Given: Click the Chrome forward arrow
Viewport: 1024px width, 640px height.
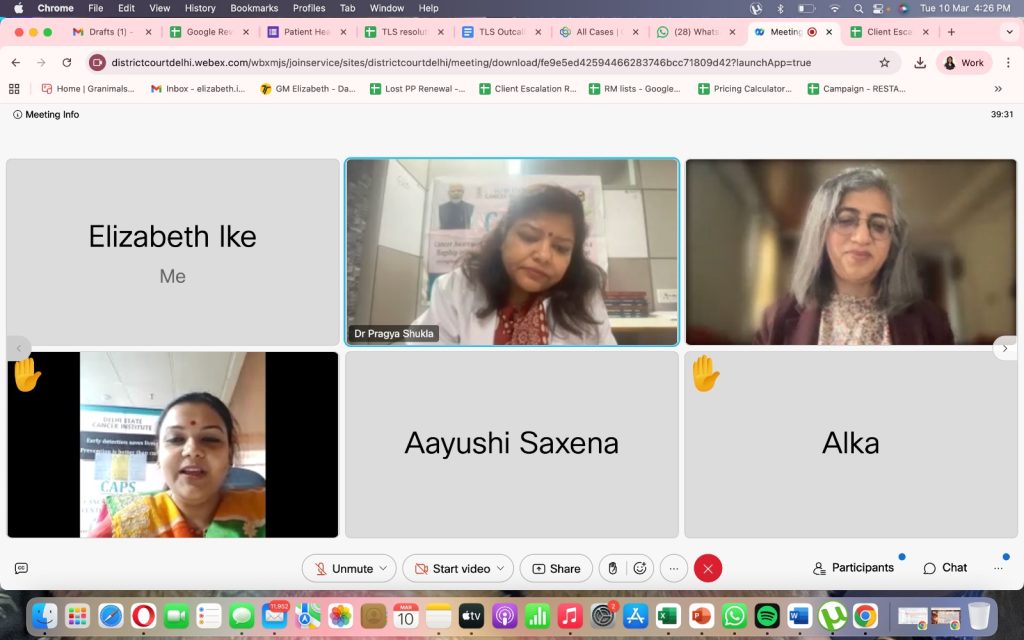Looking at the screenshot, I should point(41,63).
